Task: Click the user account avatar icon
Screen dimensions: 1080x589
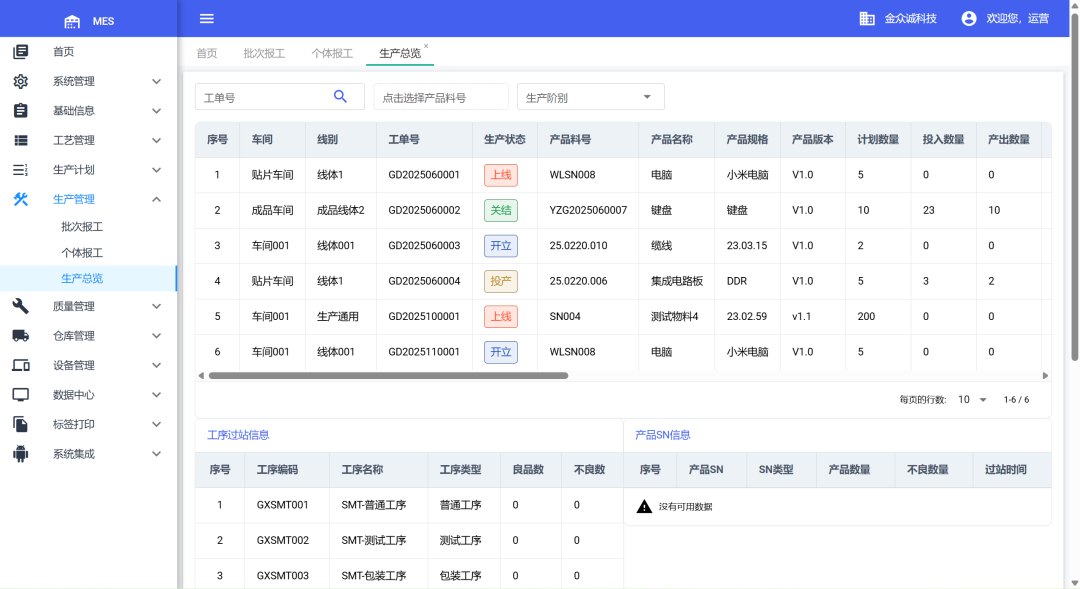Action: pyautogui.click(x=968, y=18)
